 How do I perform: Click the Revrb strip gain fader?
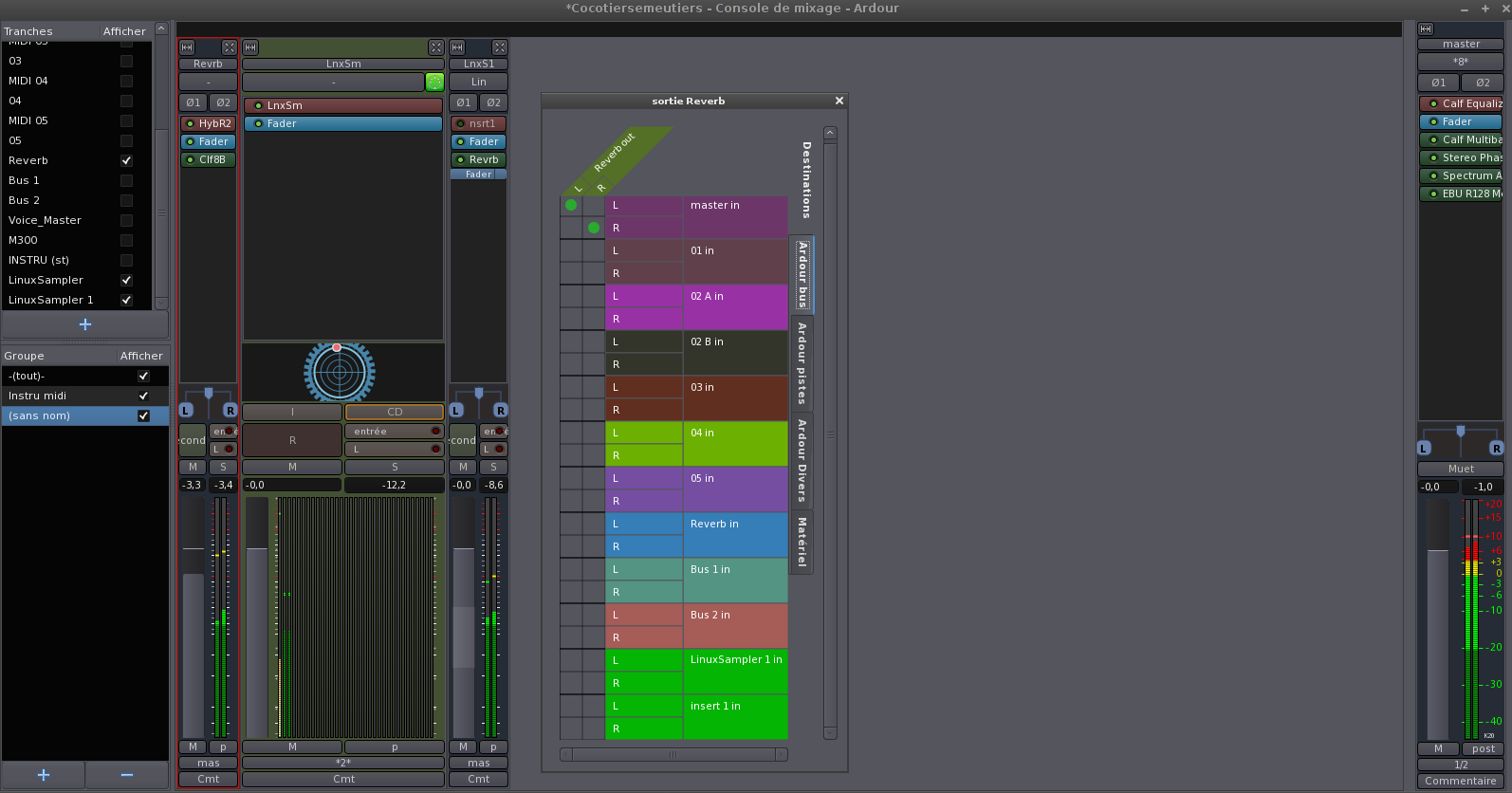click(x=193, y=617)
